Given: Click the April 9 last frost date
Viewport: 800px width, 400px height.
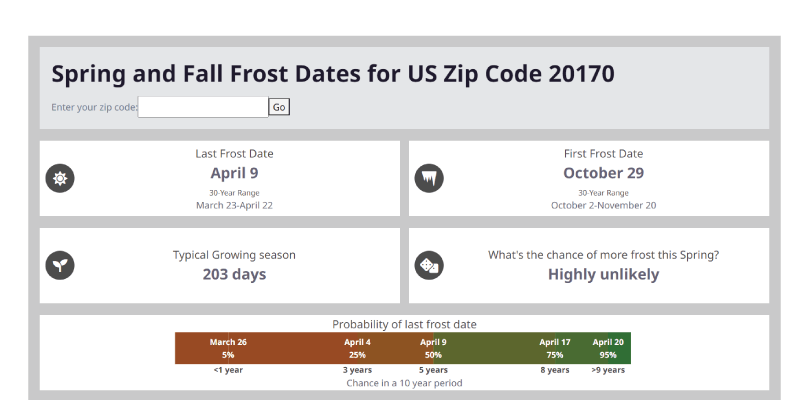Looking at the screenshot, I should [x=234, y=173].
